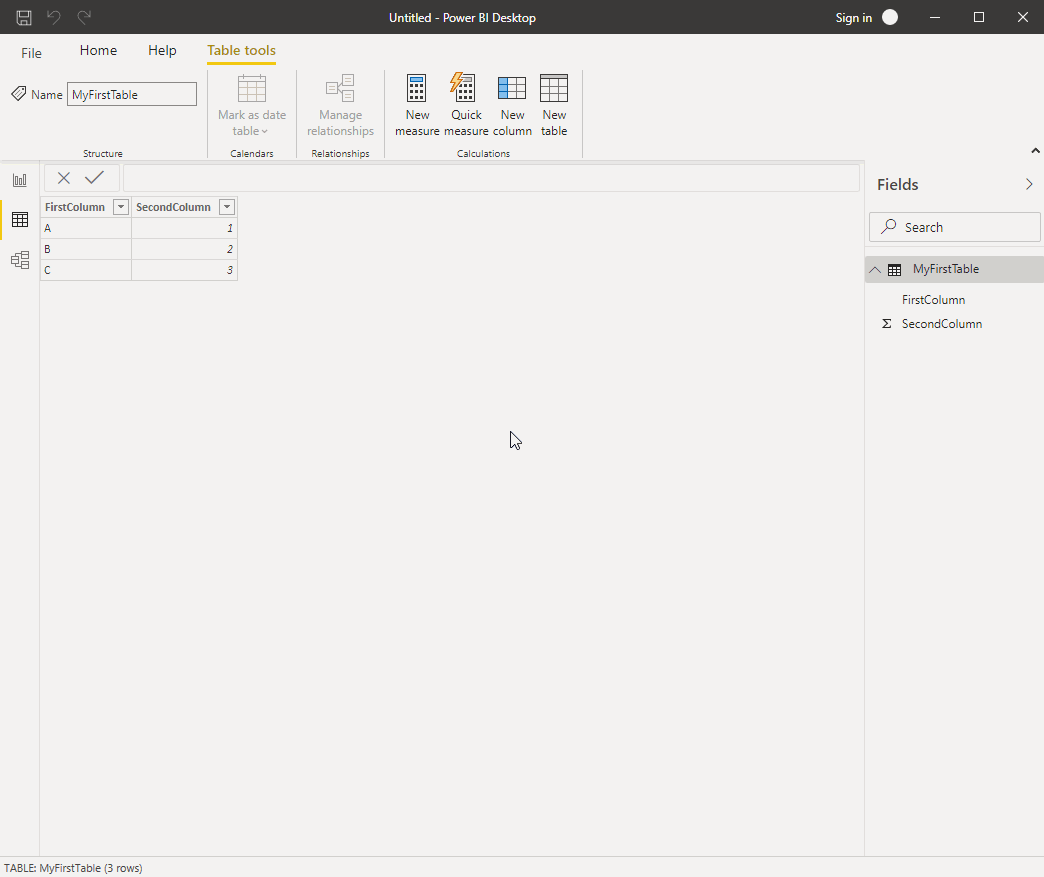1044x877 pixels.
Task: Switch to Model view icon
Action: pos(20,259)
